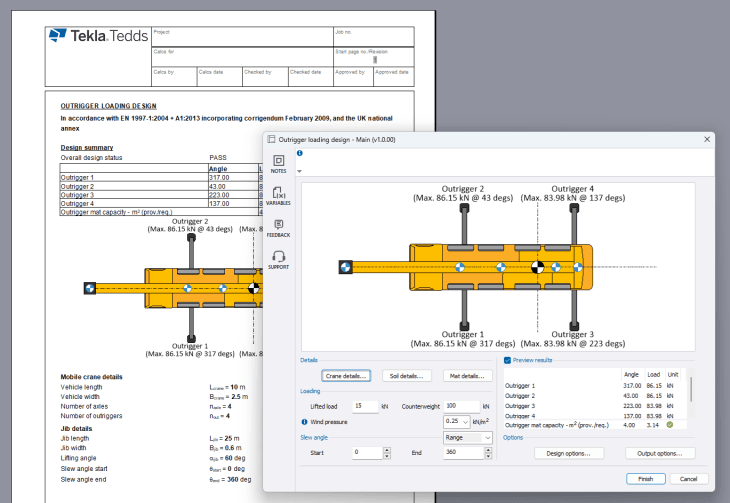Screen dimensions: 730x503
Task: Click the Angle column header in preview
Action: click(x=631, y=374)
